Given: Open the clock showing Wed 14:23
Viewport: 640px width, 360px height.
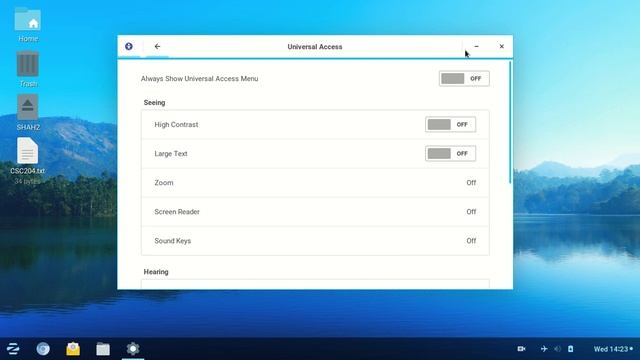Looking at the screenshot, I should pos(611,349).
